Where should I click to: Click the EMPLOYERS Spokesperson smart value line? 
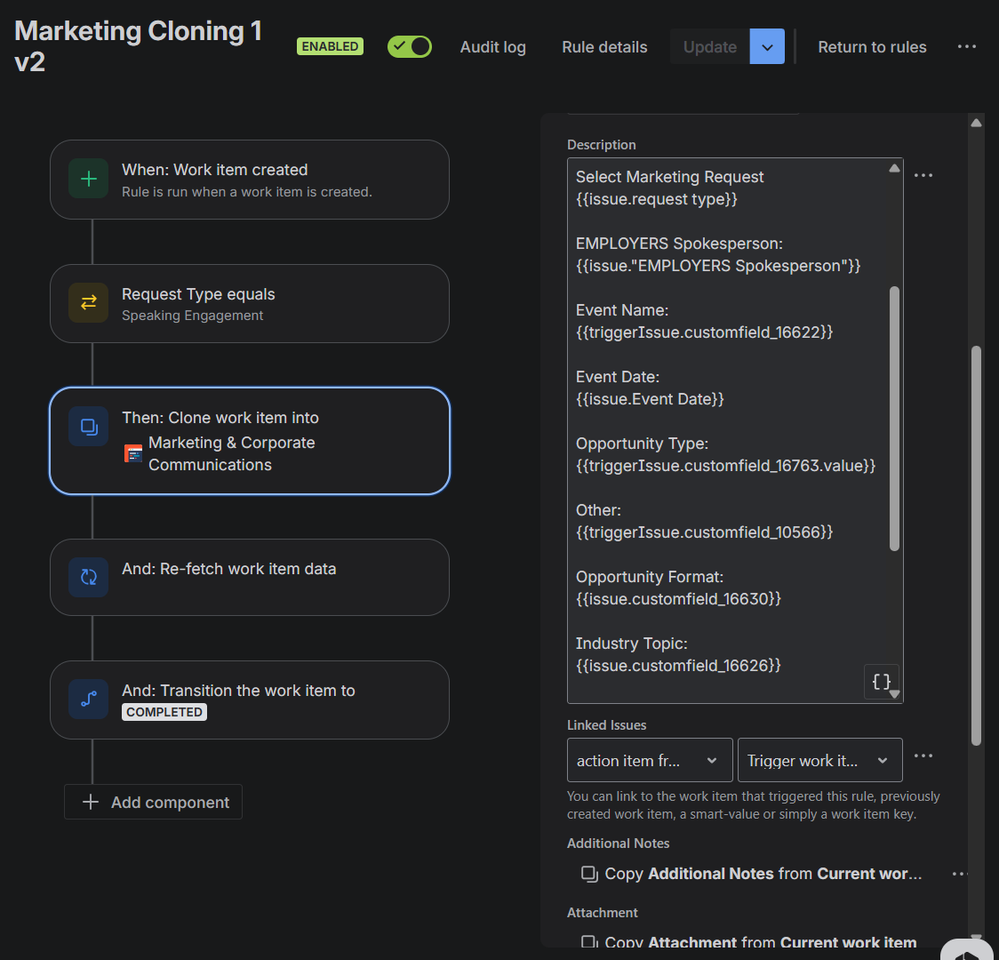(x=718, y=266)
